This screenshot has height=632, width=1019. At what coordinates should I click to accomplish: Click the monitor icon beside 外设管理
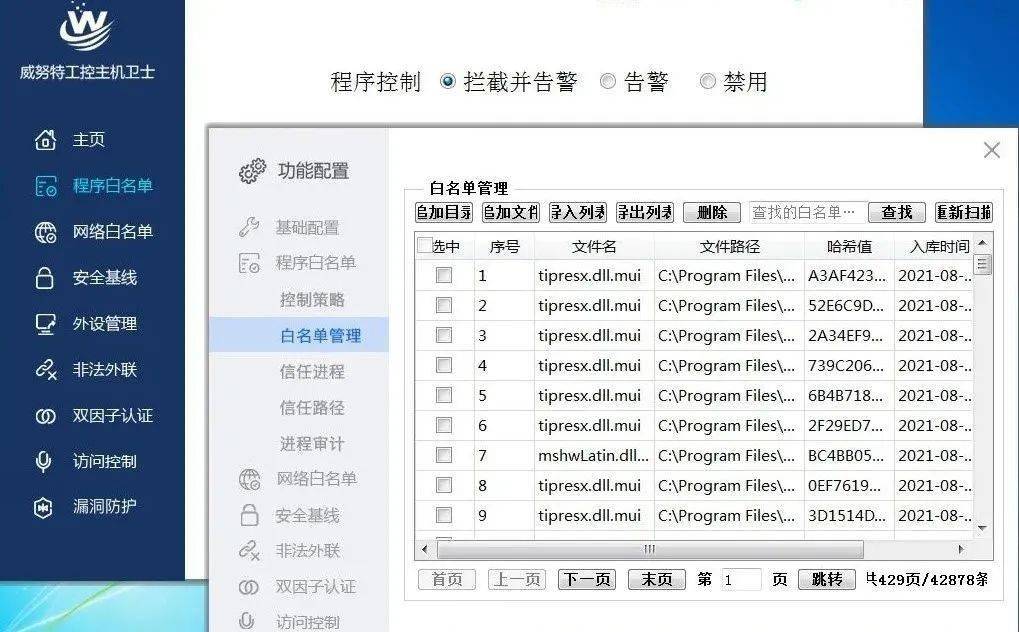click(45, 324)
